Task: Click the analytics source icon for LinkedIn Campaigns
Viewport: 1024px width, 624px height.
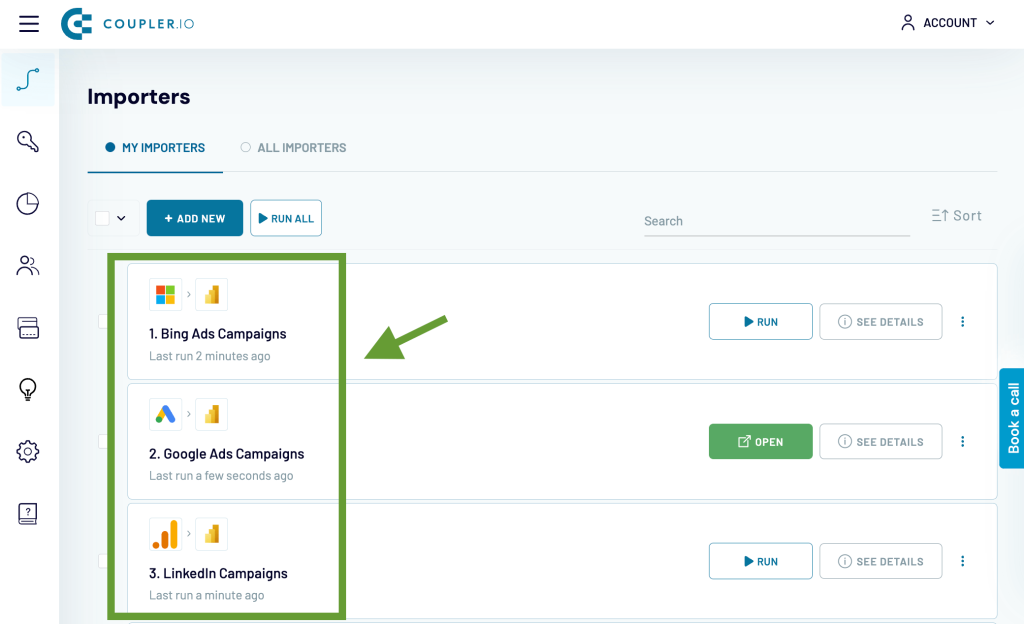Action: point(165,534)
